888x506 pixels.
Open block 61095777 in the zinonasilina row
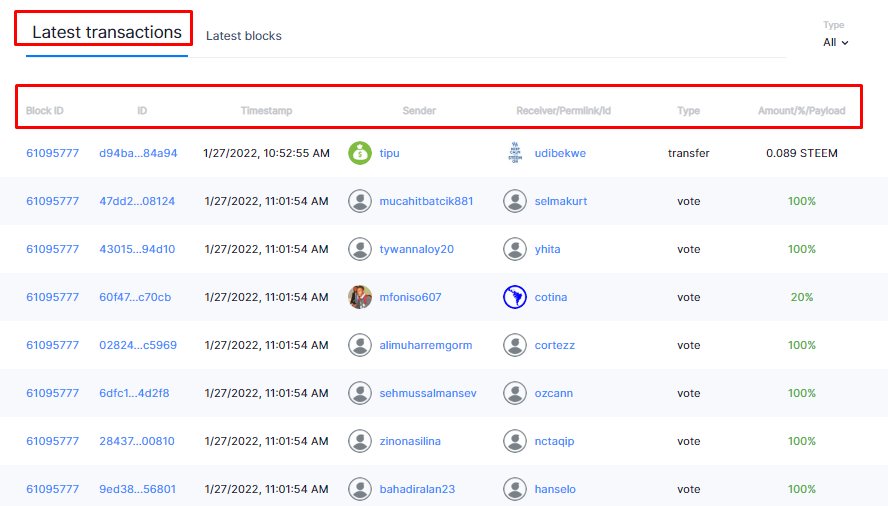(52, 441)
